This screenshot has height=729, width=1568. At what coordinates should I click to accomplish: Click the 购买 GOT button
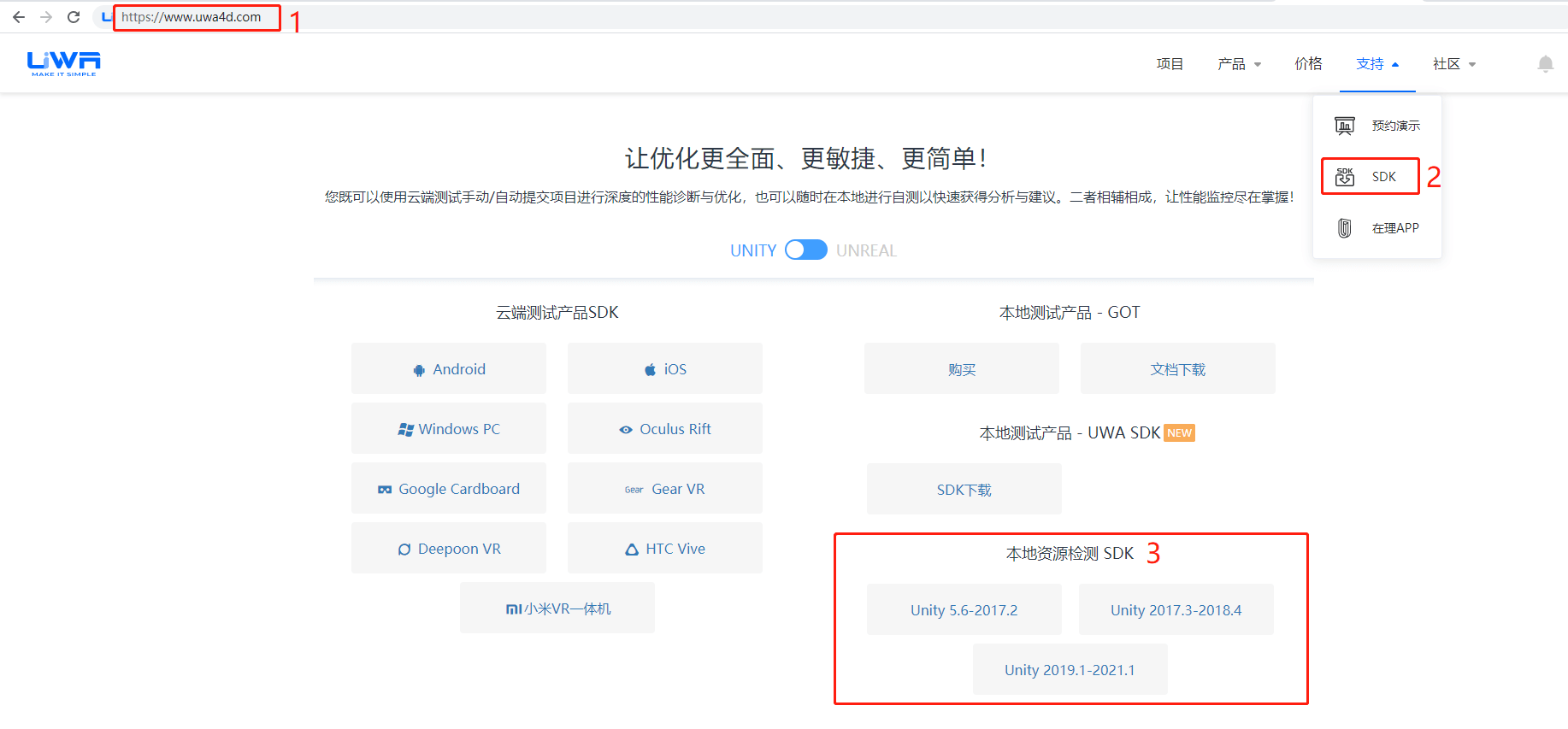point(962,368)
